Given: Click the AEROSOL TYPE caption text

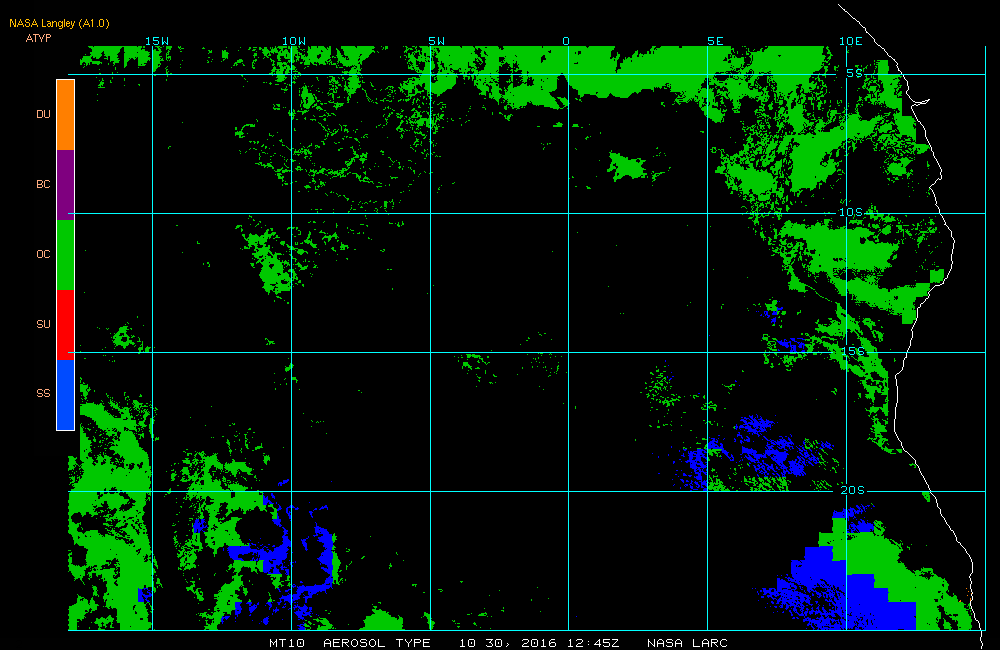Looking at the screenshot, I should (x=377, y=643).
